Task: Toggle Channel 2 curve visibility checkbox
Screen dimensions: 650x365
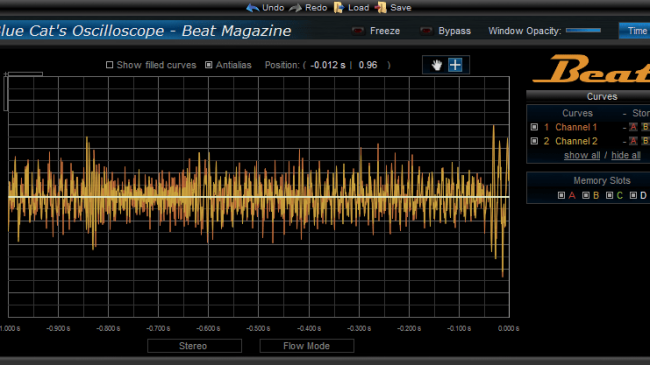Action: pyautogui.click(x=534, y=141)
